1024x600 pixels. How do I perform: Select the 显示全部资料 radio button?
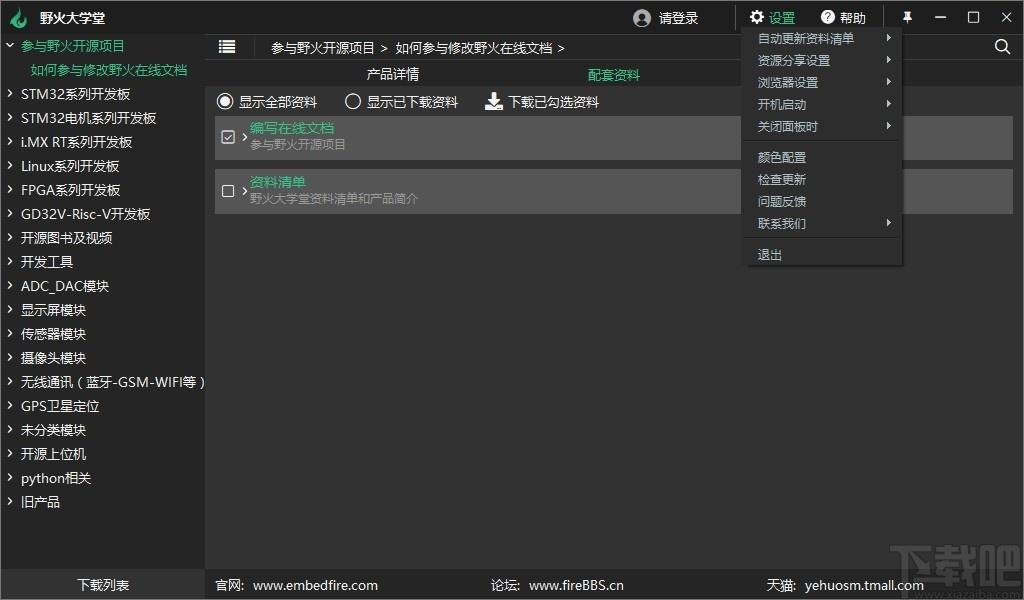pos(225,101)
